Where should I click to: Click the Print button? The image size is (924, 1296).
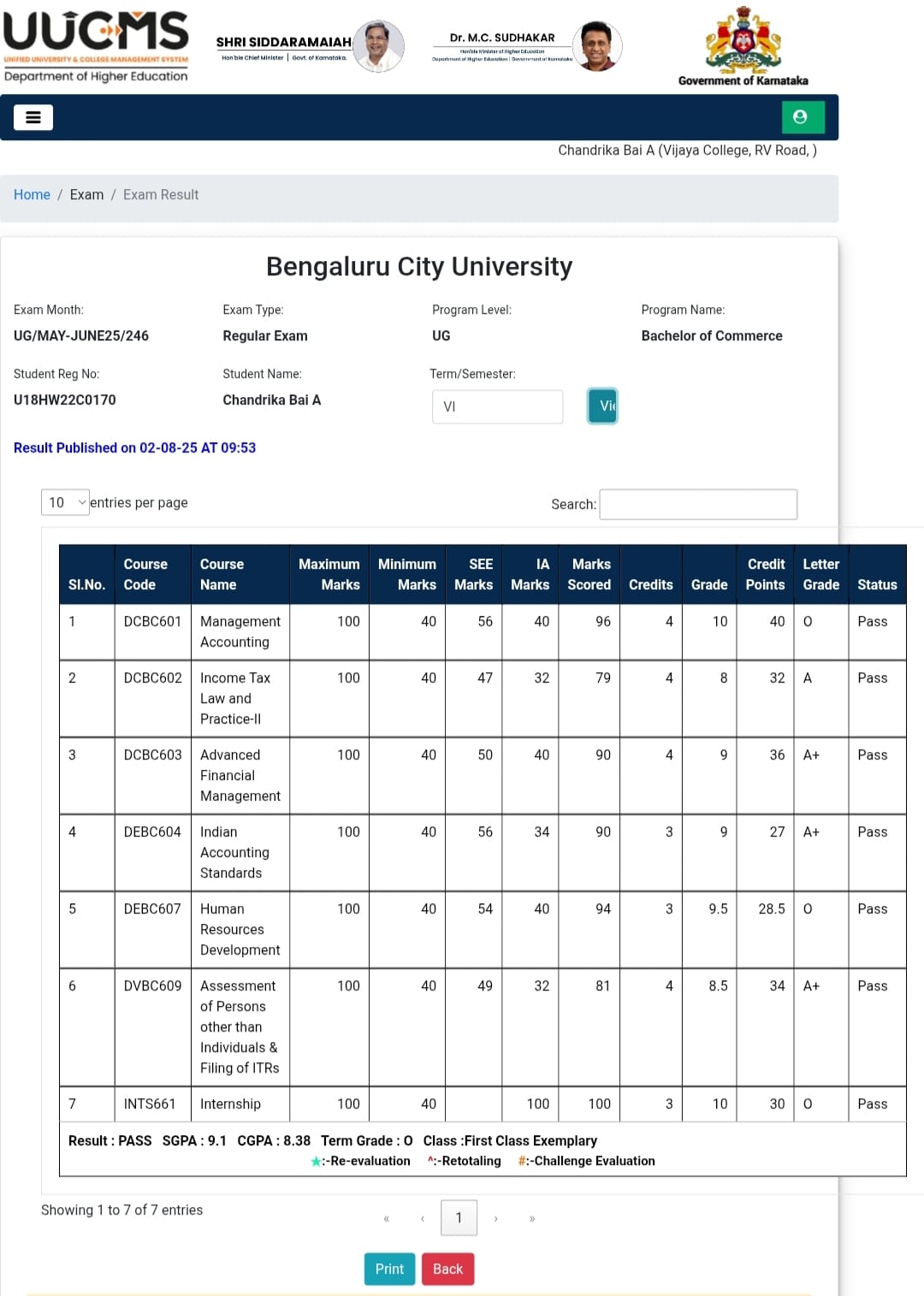389,1269
